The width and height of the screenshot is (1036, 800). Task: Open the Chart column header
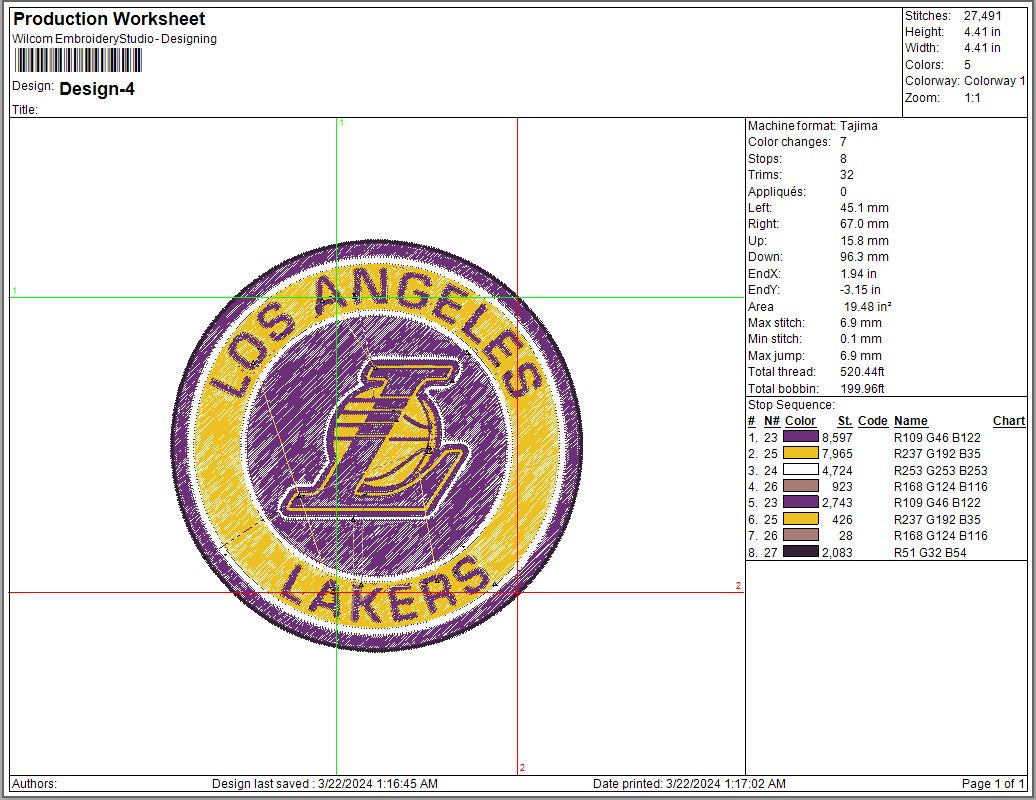[x=1008, y=421]
